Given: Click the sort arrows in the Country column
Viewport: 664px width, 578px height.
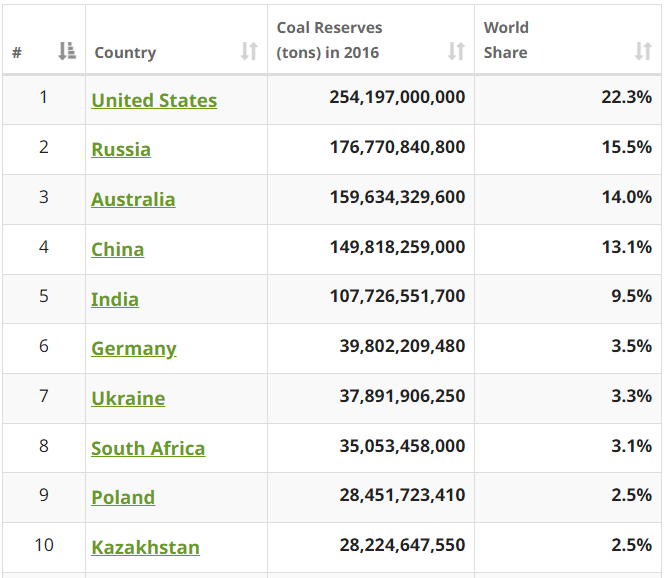Looking at the screenshot, I should point(249,52).
